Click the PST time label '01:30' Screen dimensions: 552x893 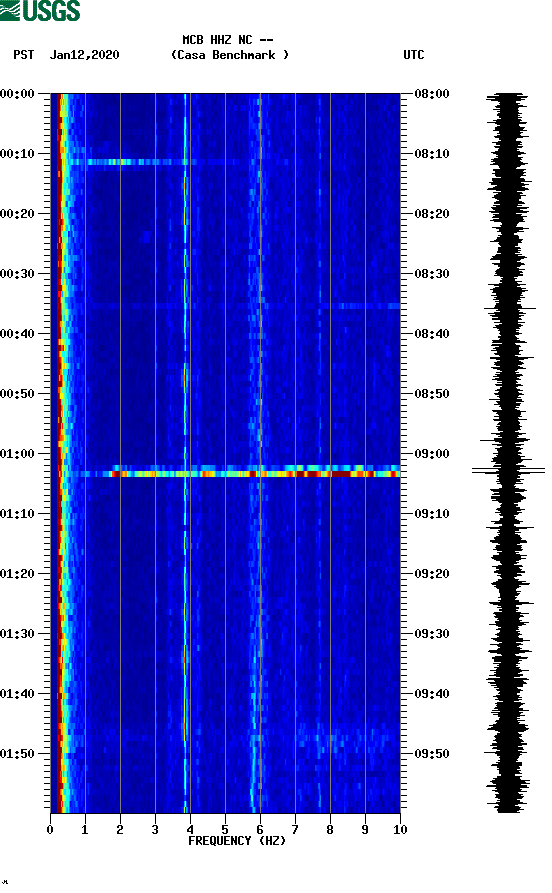pos(17,634)
